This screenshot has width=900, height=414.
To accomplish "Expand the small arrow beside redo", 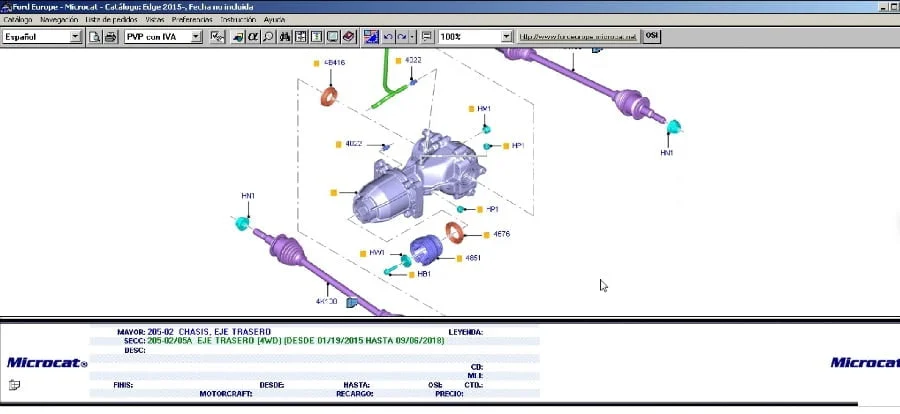I will tap(413, 37).
